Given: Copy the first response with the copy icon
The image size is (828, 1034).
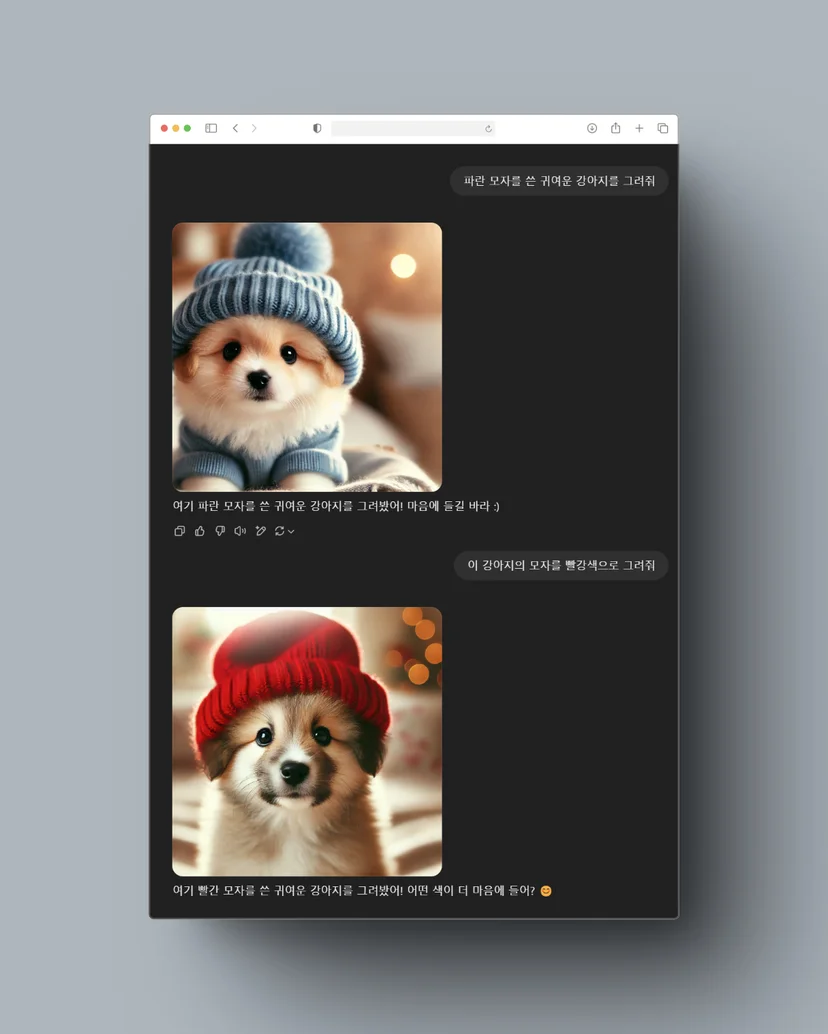Looking at the screenshot, I should [179, 531].
